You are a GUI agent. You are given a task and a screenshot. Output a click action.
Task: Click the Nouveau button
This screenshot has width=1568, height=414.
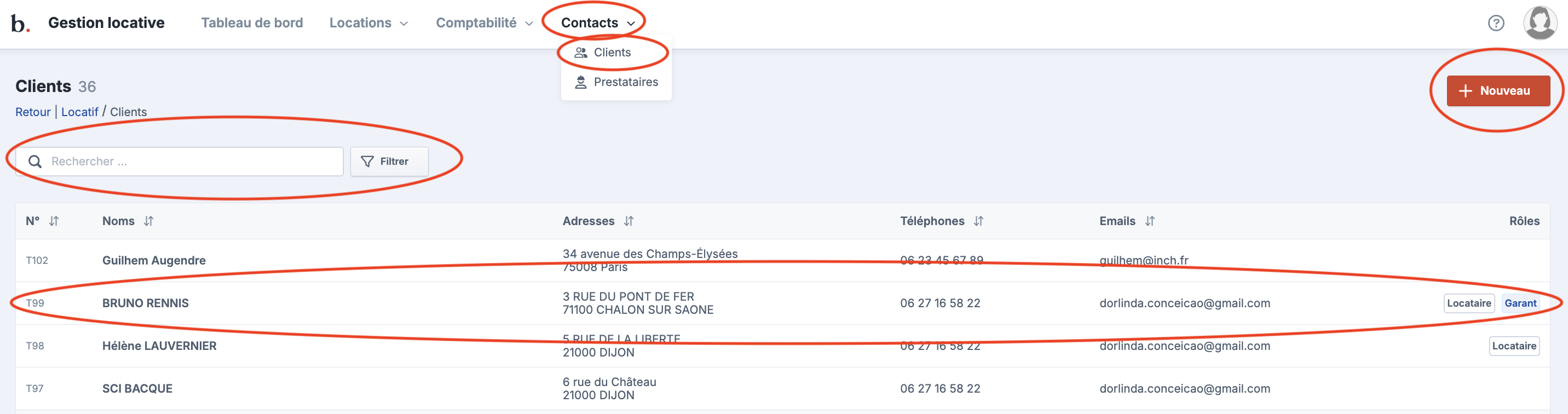pos(1497,91)
